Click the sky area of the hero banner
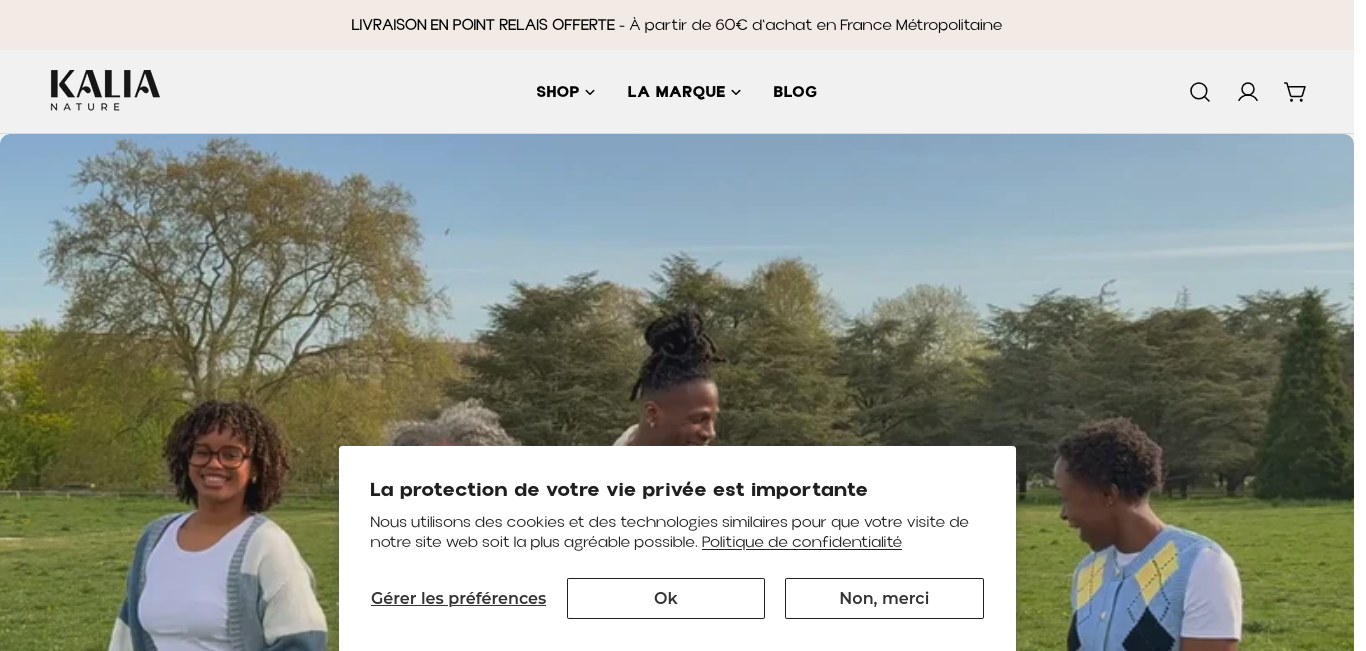Screen dimensions: 1366x651 [x=900, y=200]
